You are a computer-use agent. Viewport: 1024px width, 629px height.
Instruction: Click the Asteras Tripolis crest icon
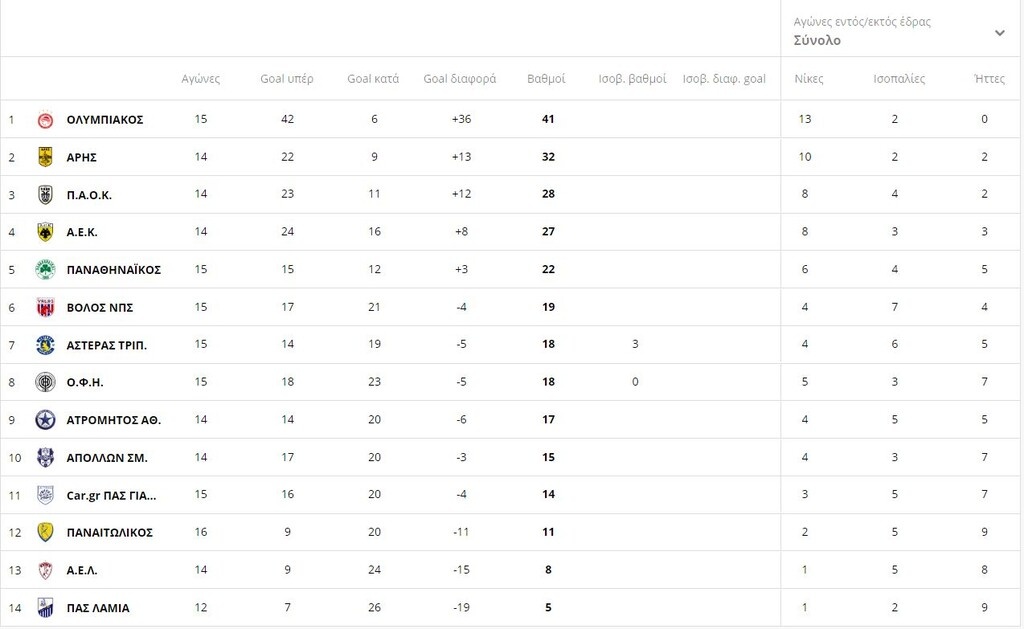point(45,345)
